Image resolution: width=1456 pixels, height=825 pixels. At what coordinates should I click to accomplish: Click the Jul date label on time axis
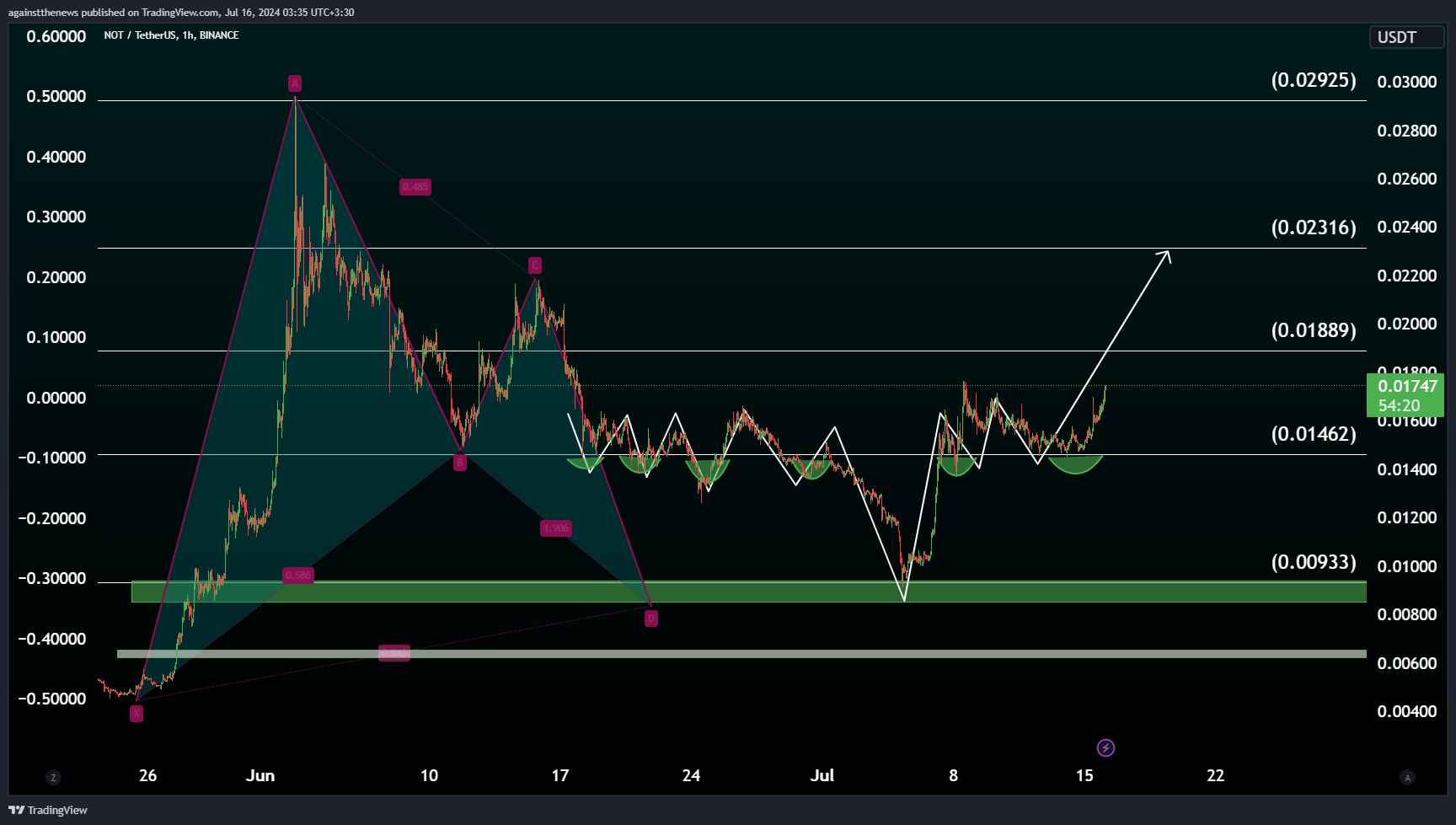[x=822, y=775]
